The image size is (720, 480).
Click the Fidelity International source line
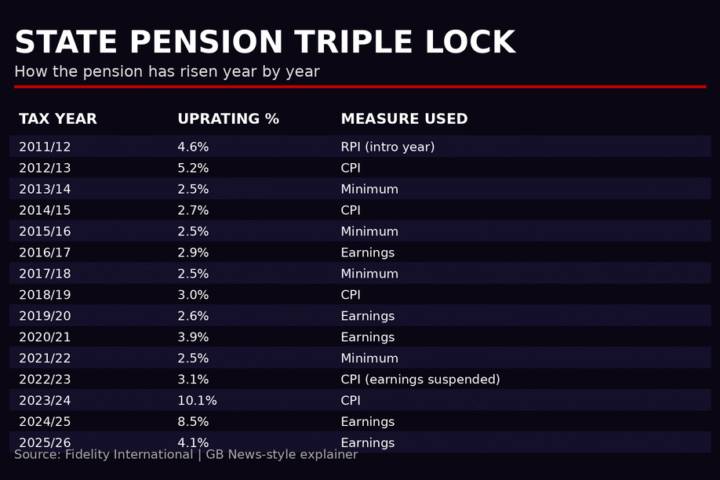pos(185,455)
